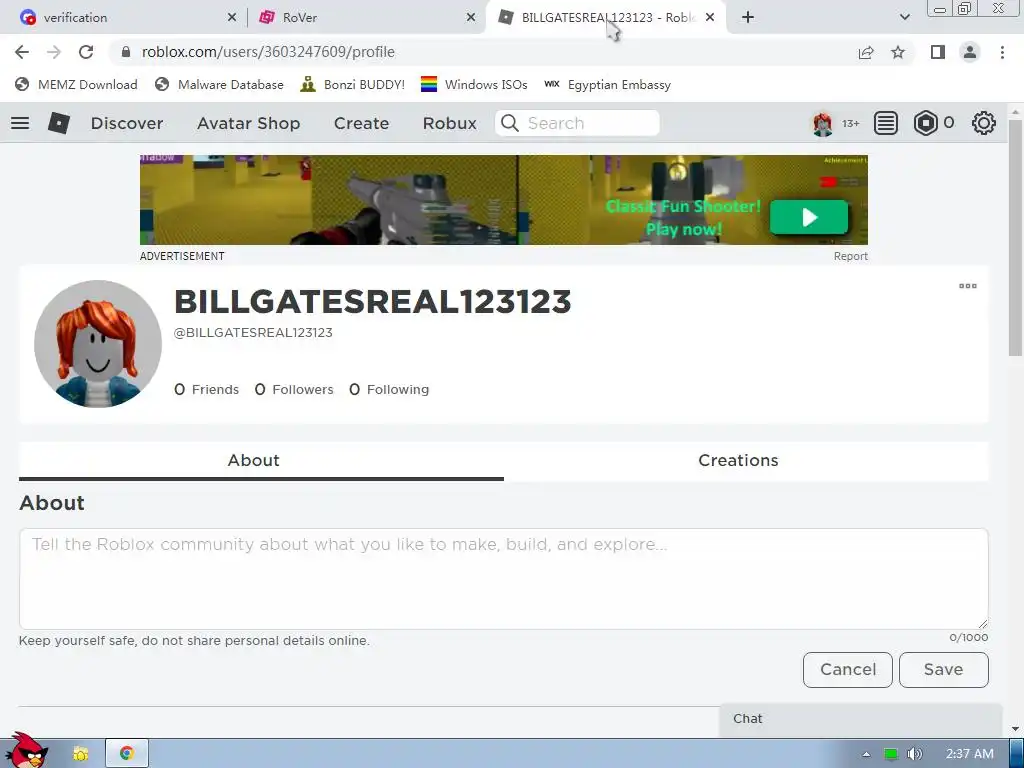Viewport: 1024px width, 768px height.
Task: Click the volume speaker tray icon
Action: click(x=914, y=754)
